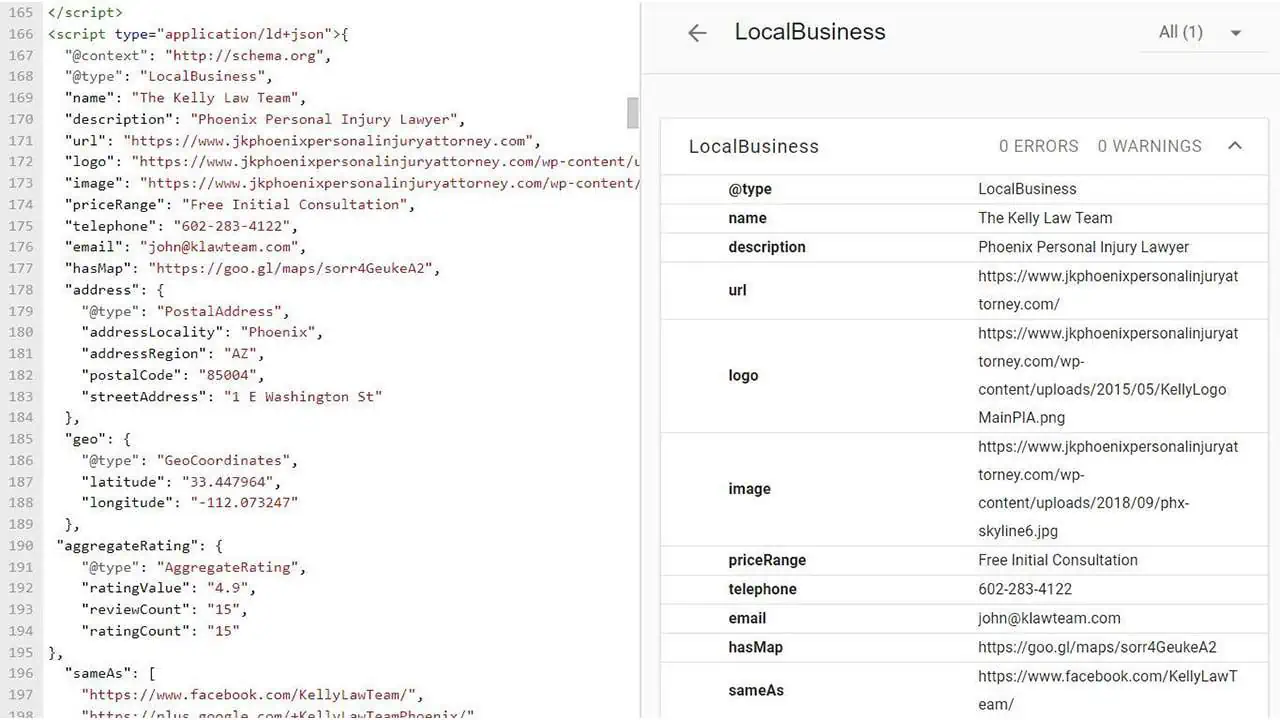Click the image property label in results

tap(749, 489)
